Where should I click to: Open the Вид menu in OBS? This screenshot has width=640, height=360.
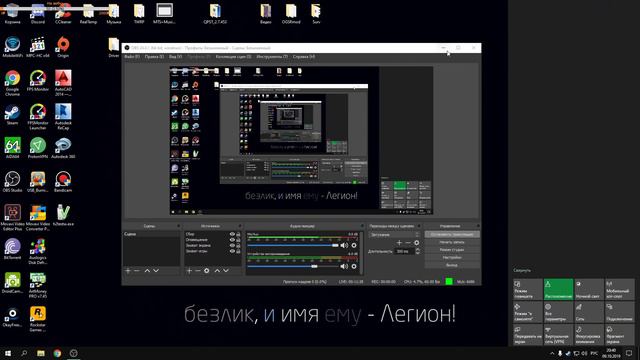pos(176,57)
